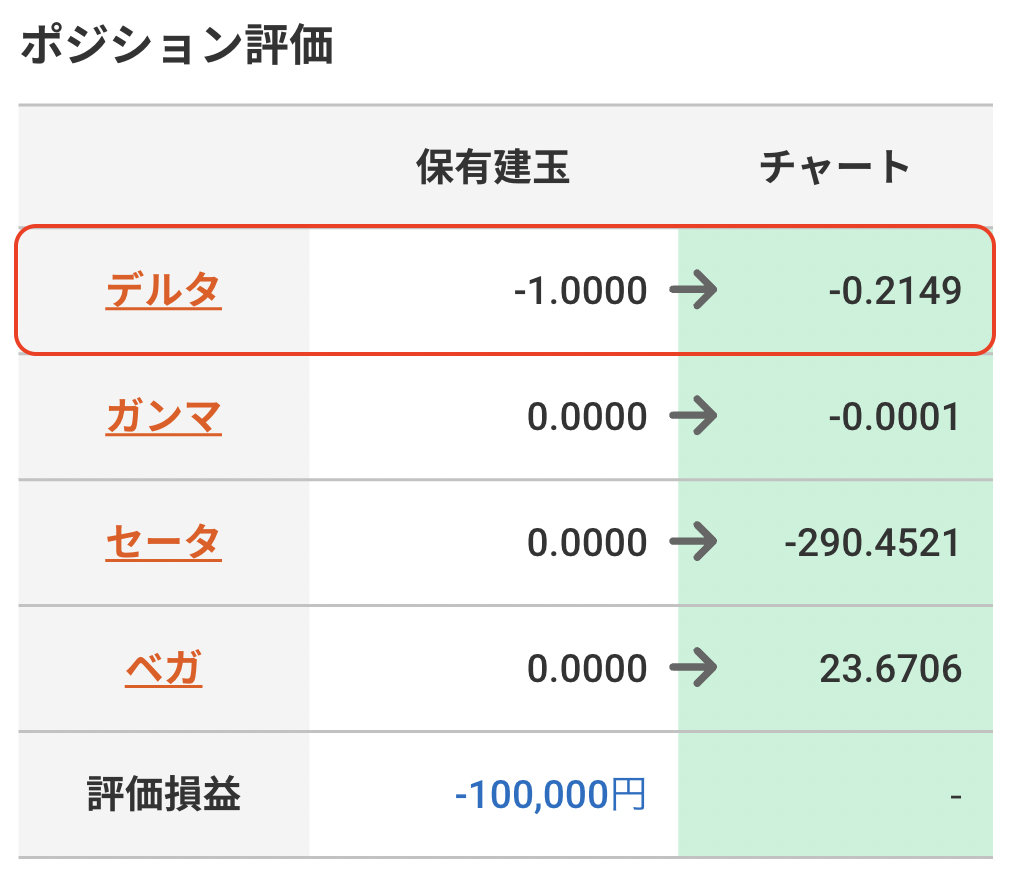Click the arrow icon in デルタ row
This screenshot has width=1024, height=892.
[694, 292]
